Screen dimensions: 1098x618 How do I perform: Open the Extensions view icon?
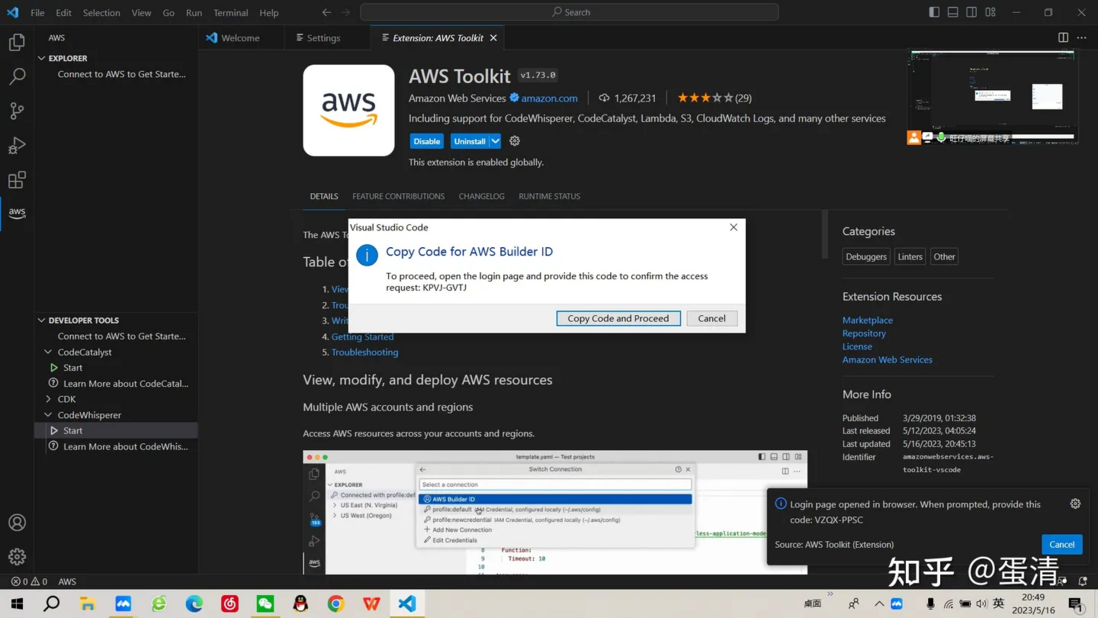click(x=17, y=180)
